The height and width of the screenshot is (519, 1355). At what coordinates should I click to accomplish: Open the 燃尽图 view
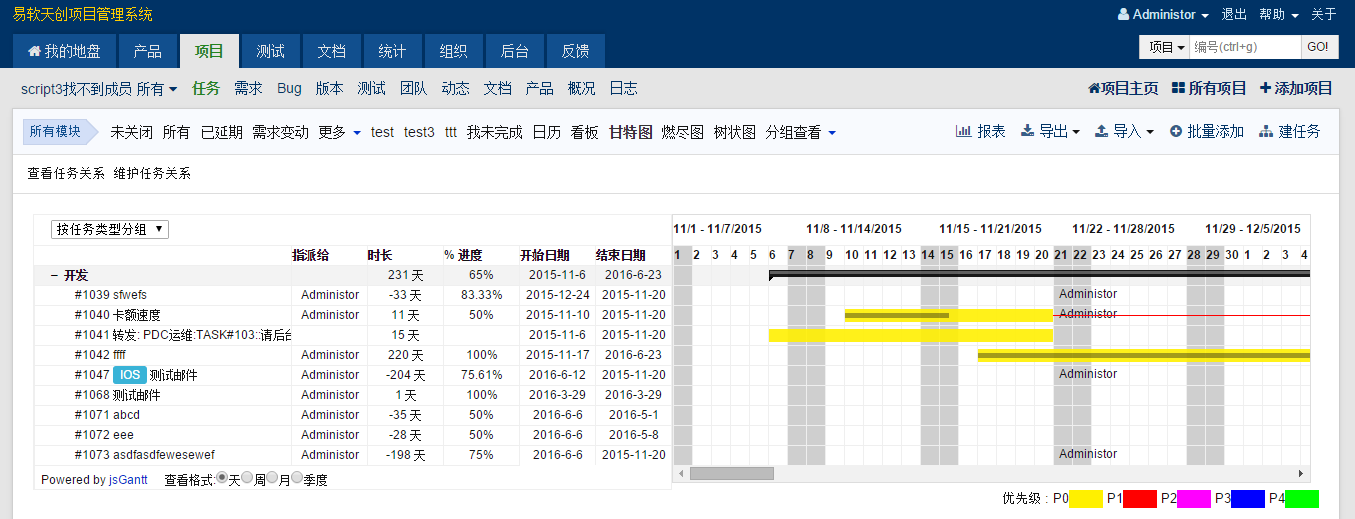[x=682, y=132]
